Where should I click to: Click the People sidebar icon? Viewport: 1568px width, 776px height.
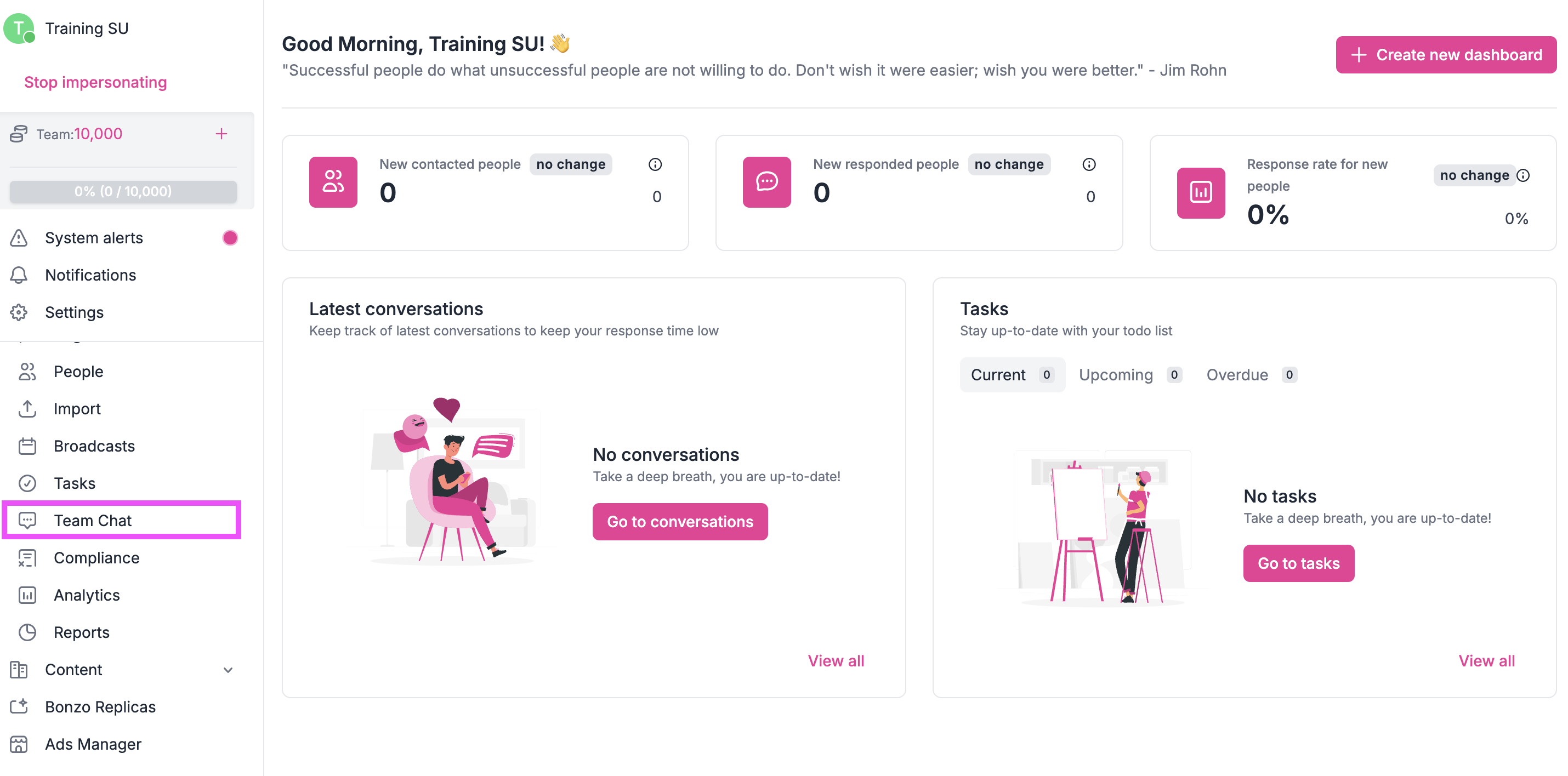click(x=27, y=371)
